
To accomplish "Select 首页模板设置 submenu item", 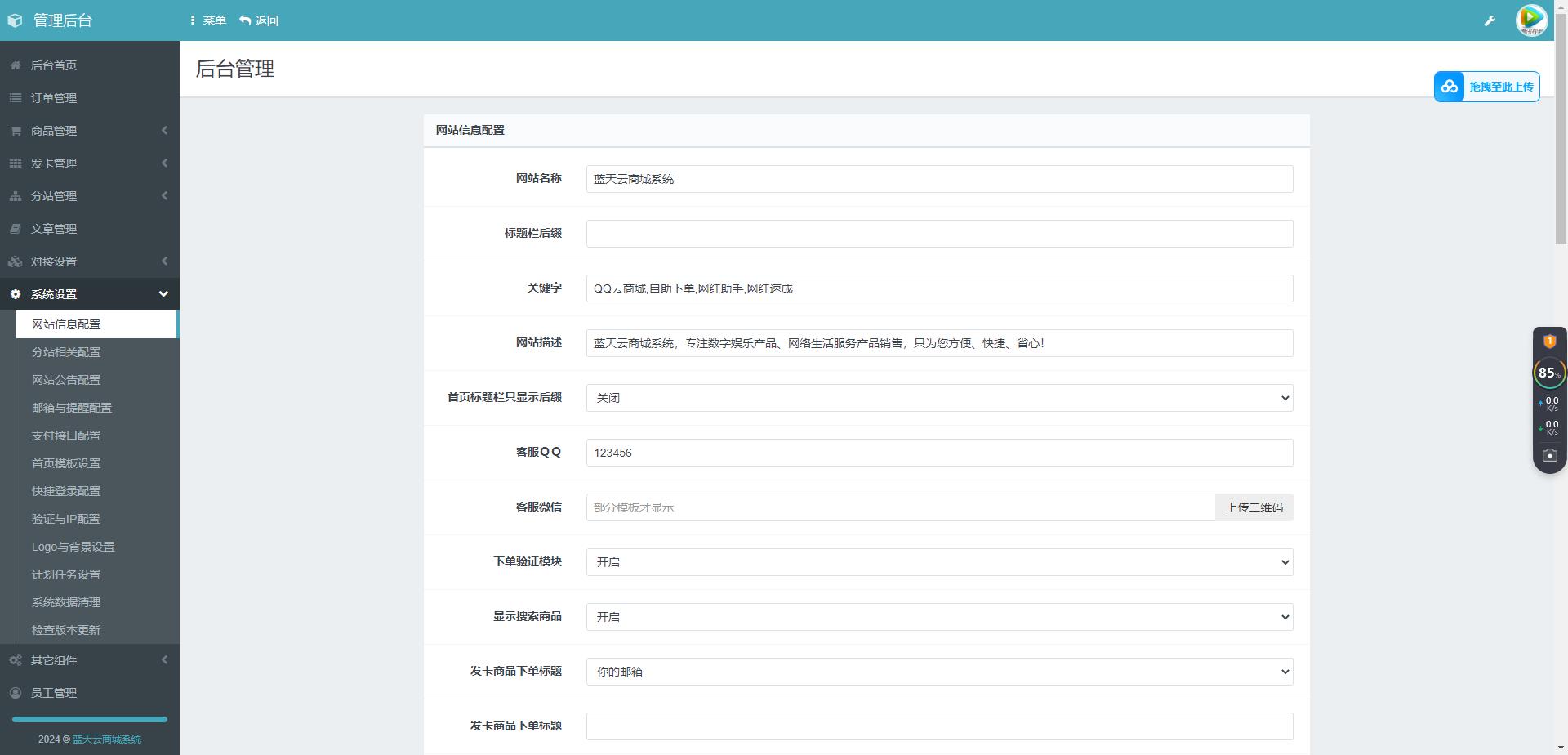I will [96, 463].
